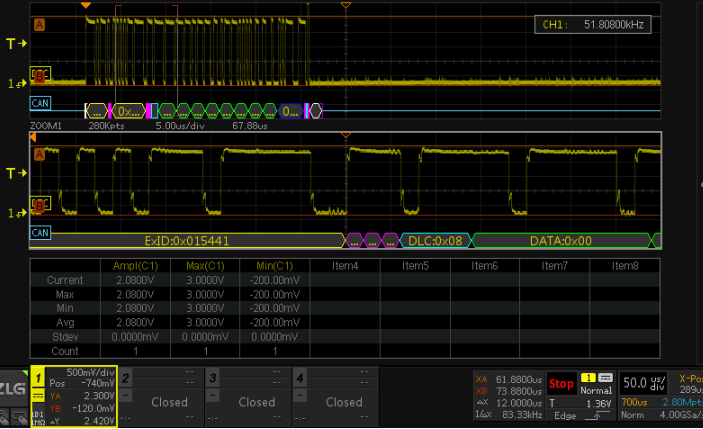
Task: Click the YA 2.300V cursor readout
Action: click(x=82, y=396)
